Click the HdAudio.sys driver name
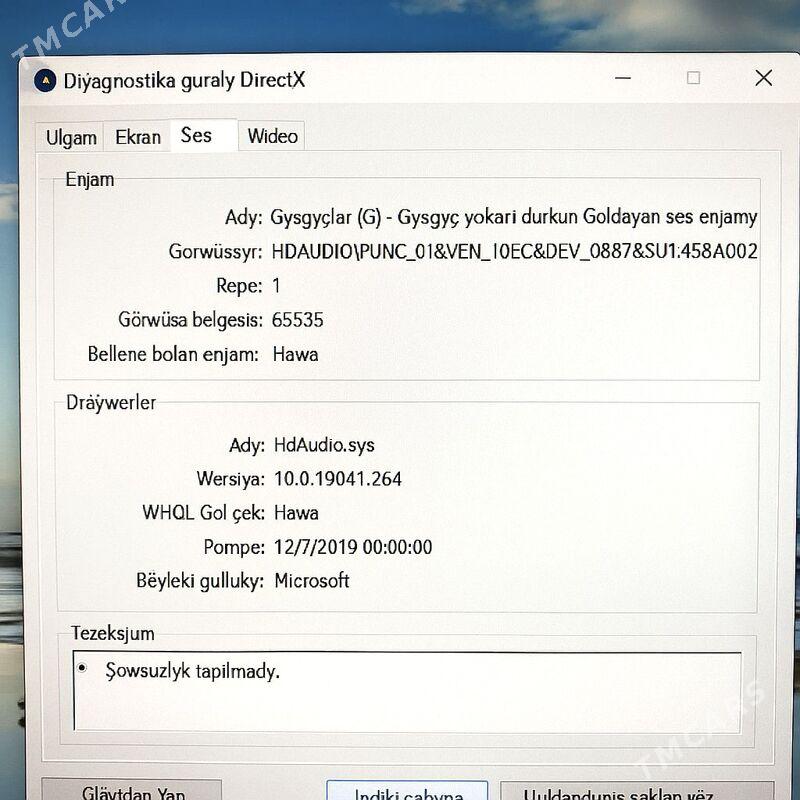800x800 pixels. tap(324, 445)
